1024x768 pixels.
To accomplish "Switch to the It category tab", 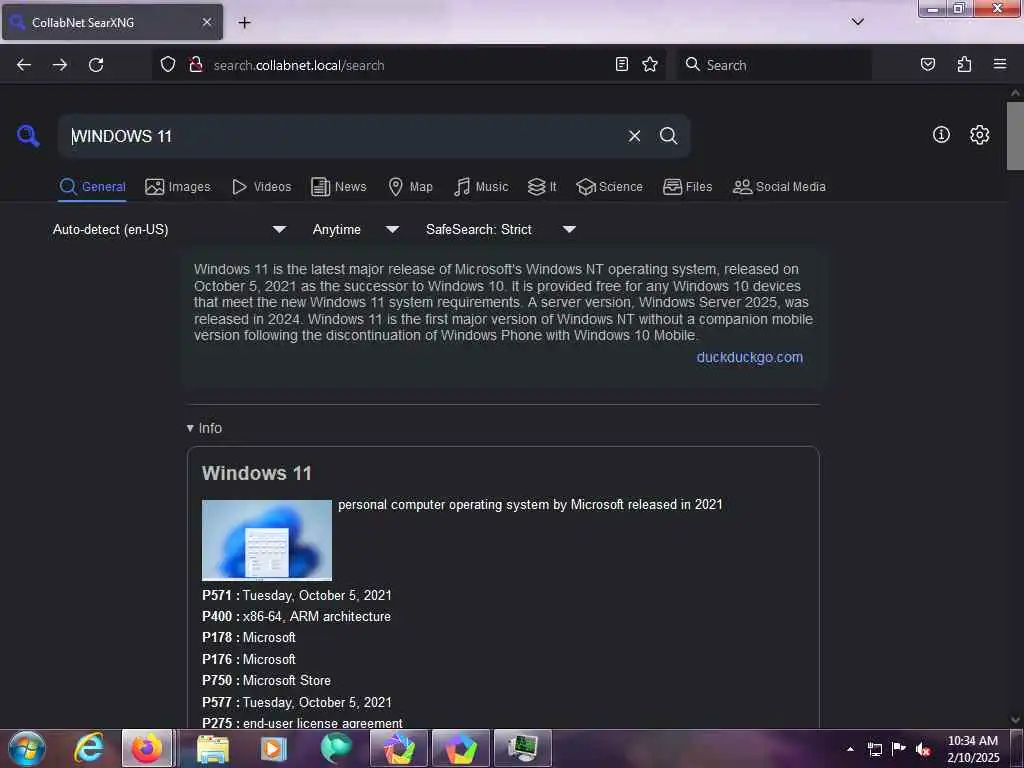I will [542, 187].
